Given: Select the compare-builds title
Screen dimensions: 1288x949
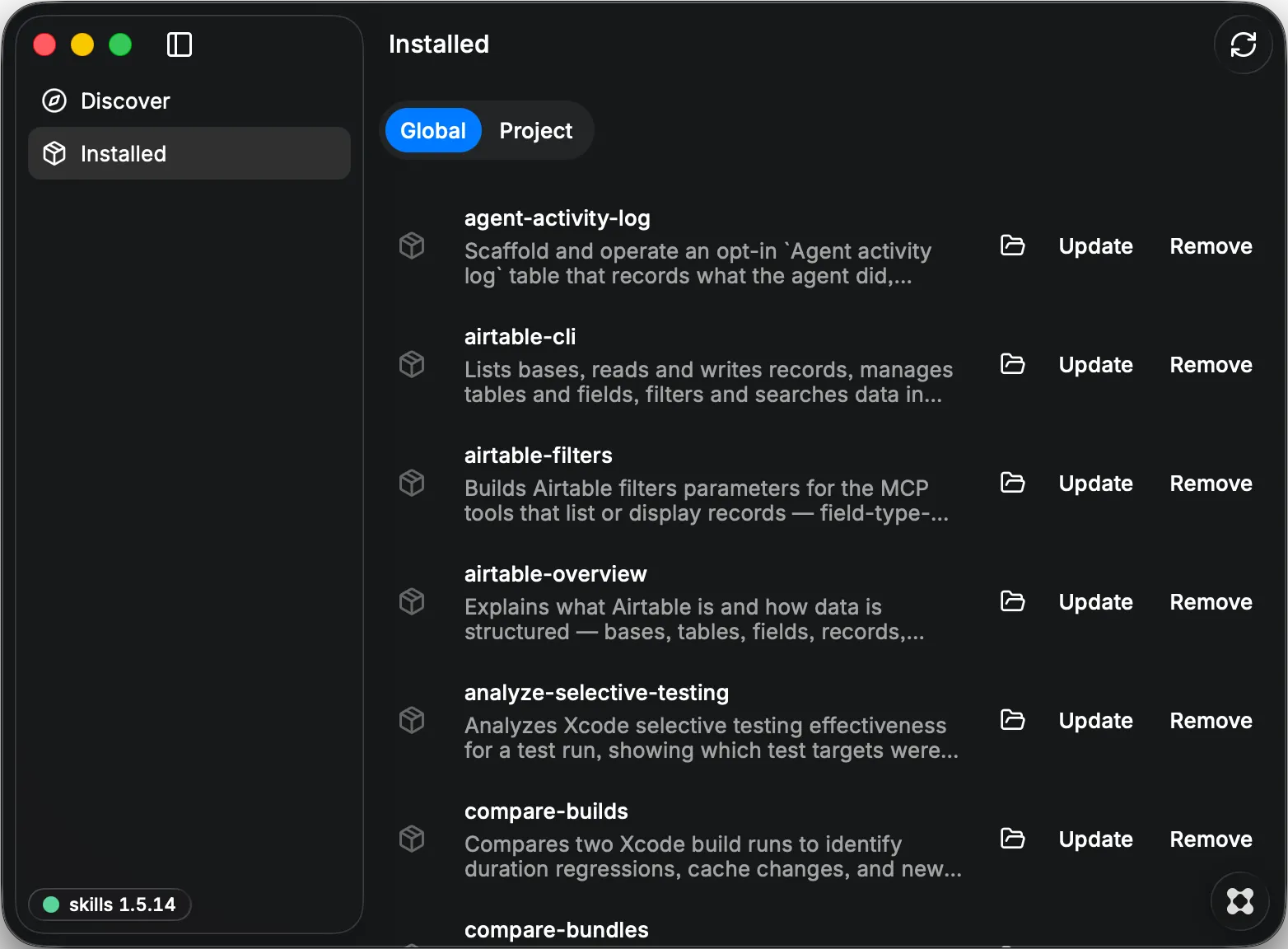Looking at the screenshot, I should pos(546,811).
